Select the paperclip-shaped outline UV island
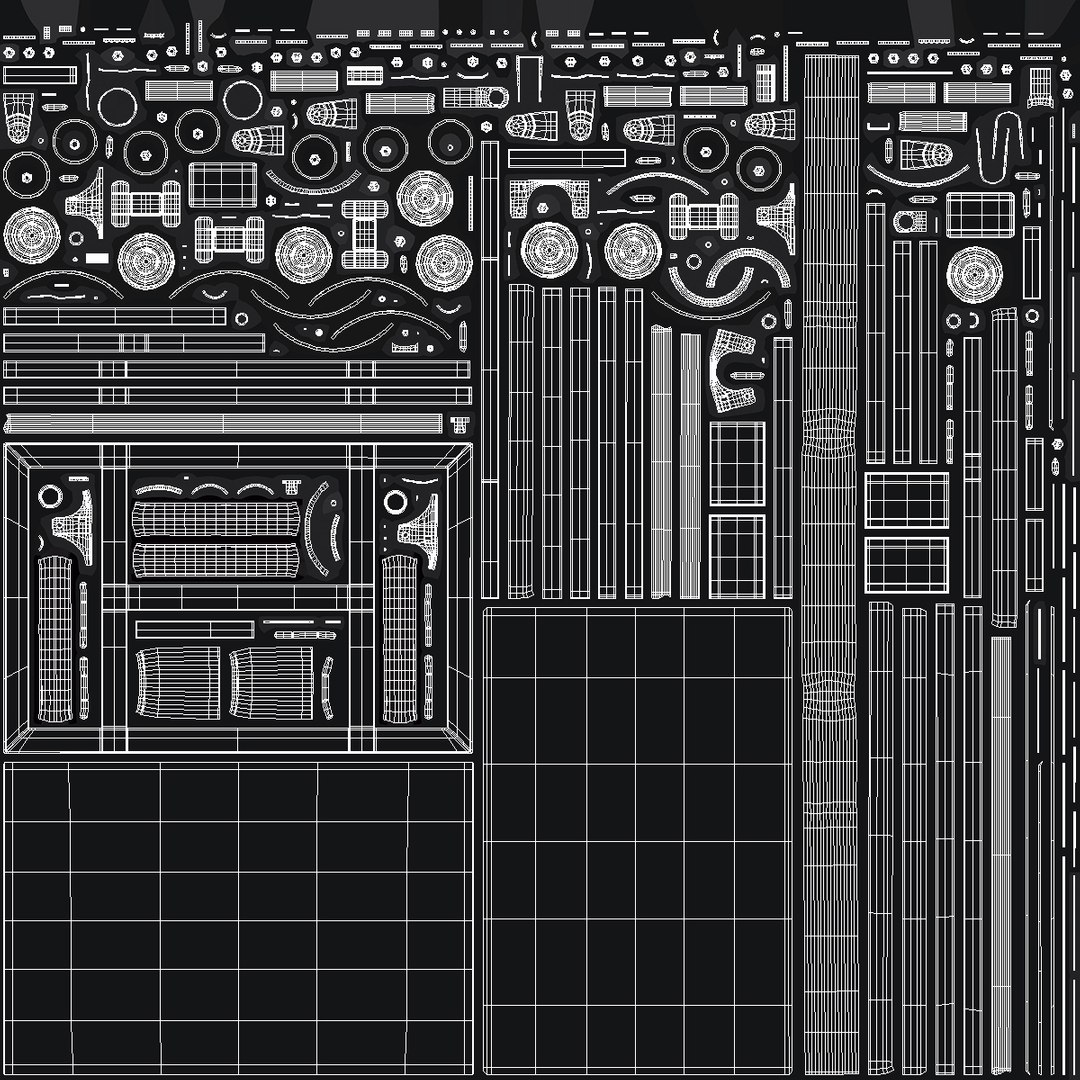 coord(999,147)
